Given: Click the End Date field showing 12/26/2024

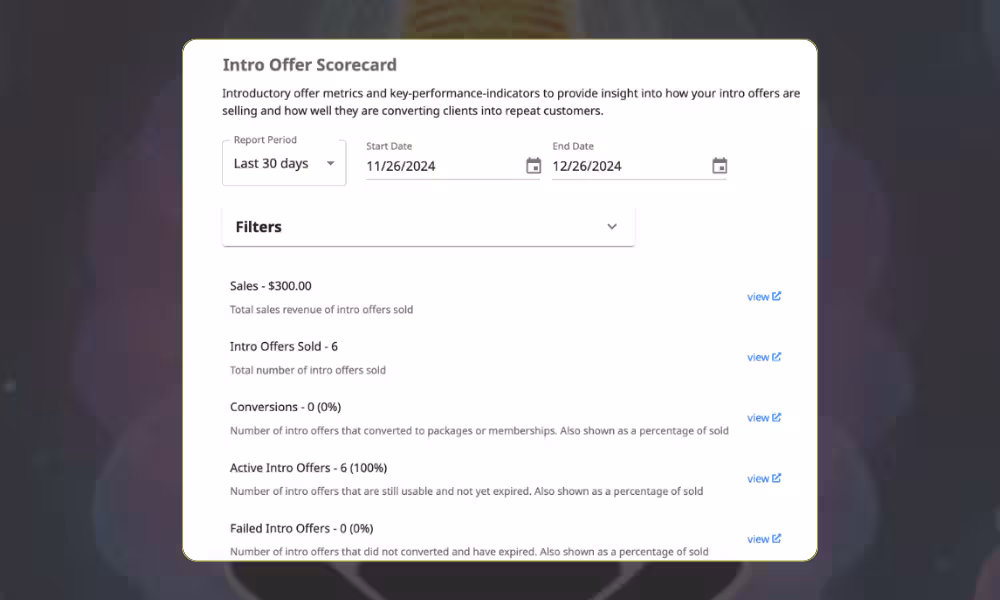Looking at the screenshot, I should 626,166.
